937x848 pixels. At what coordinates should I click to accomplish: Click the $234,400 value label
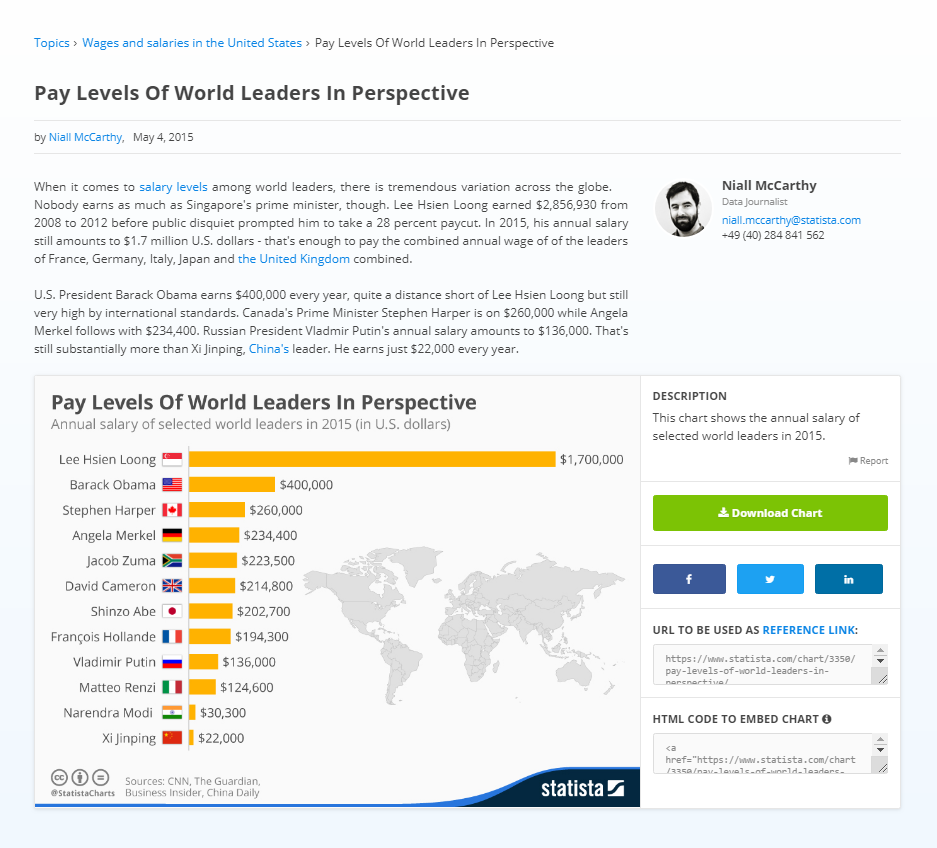point(270,535)
